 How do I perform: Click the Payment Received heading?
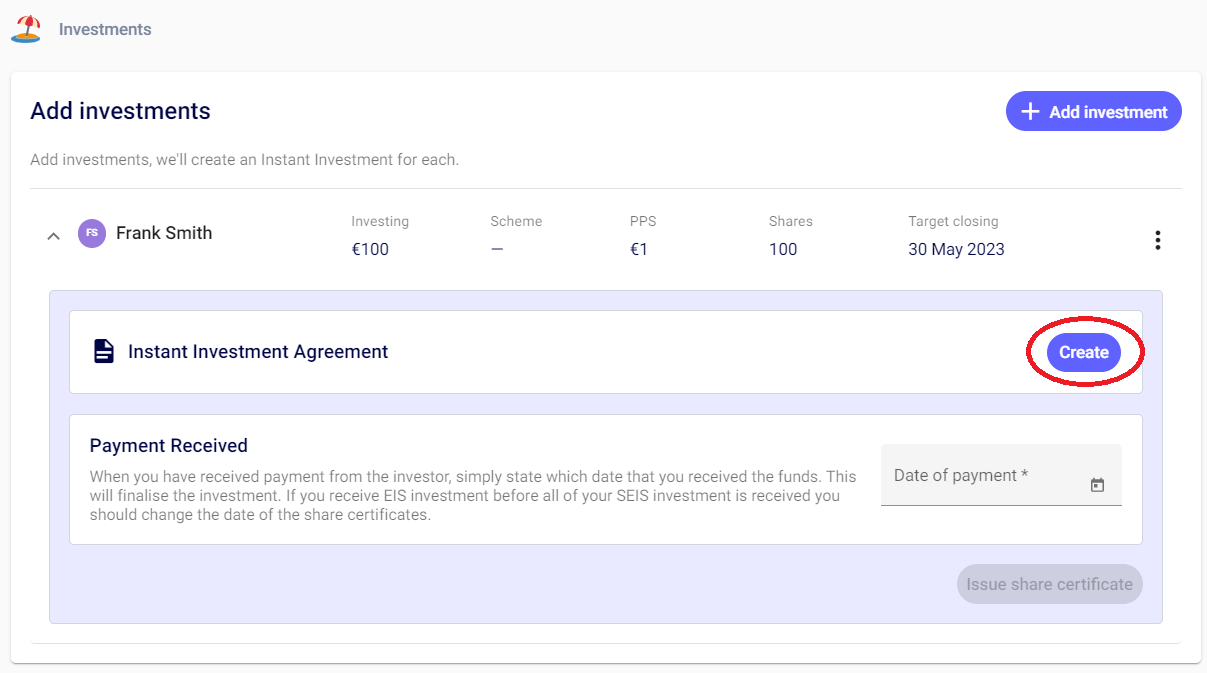(x=169, y=446)
